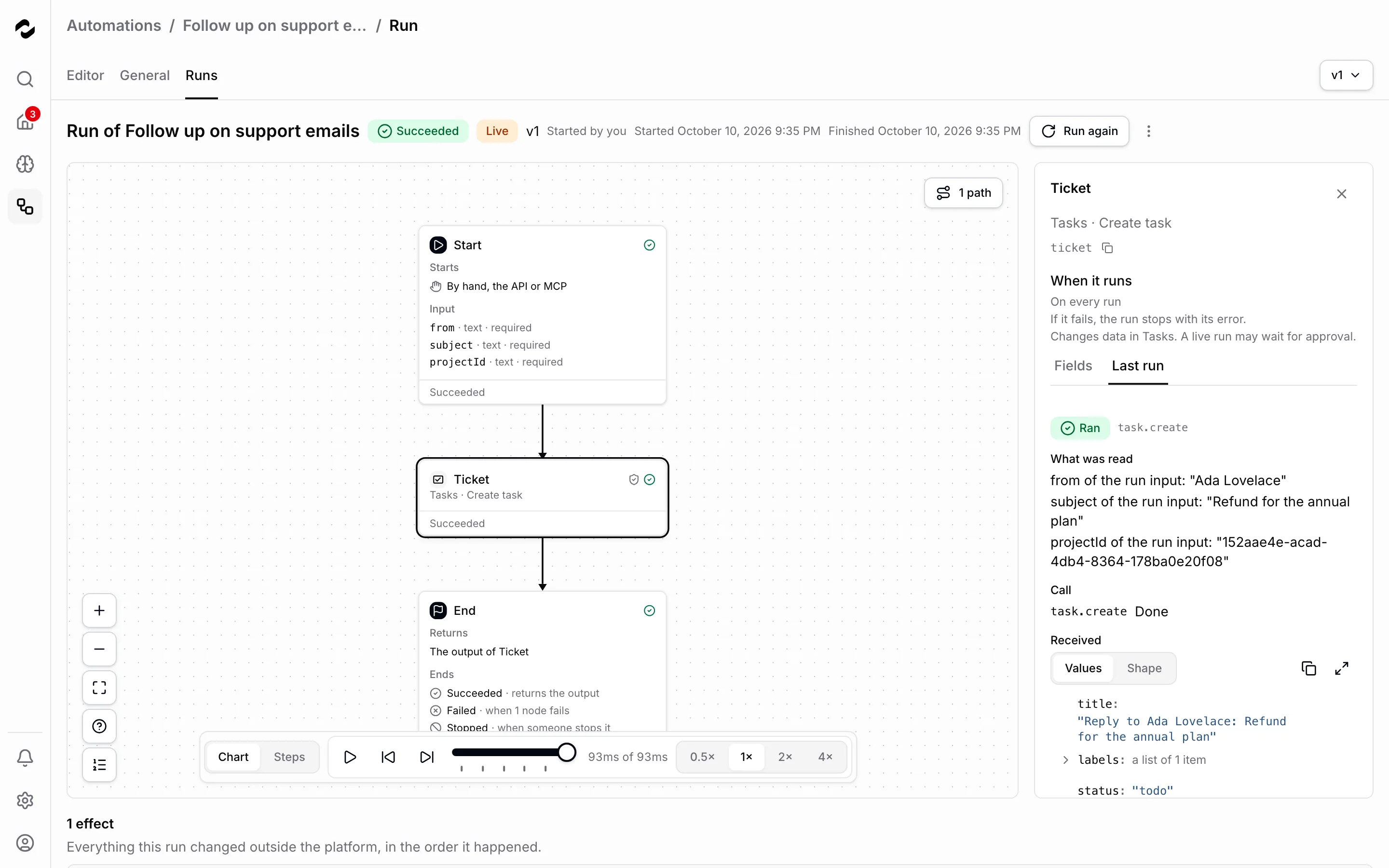Open the numbered list icon on canvas
The image size is (1389, 868).
tap(99, 765)
